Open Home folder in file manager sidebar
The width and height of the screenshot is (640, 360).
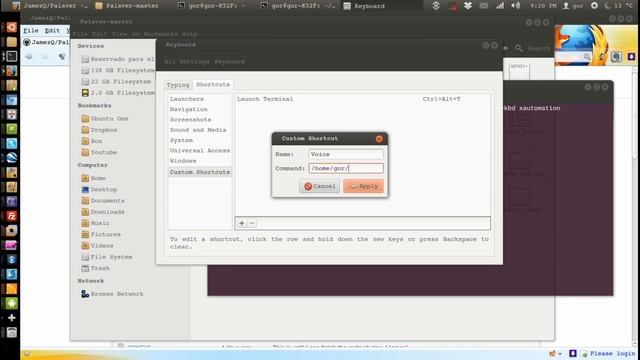pos(93,178)
